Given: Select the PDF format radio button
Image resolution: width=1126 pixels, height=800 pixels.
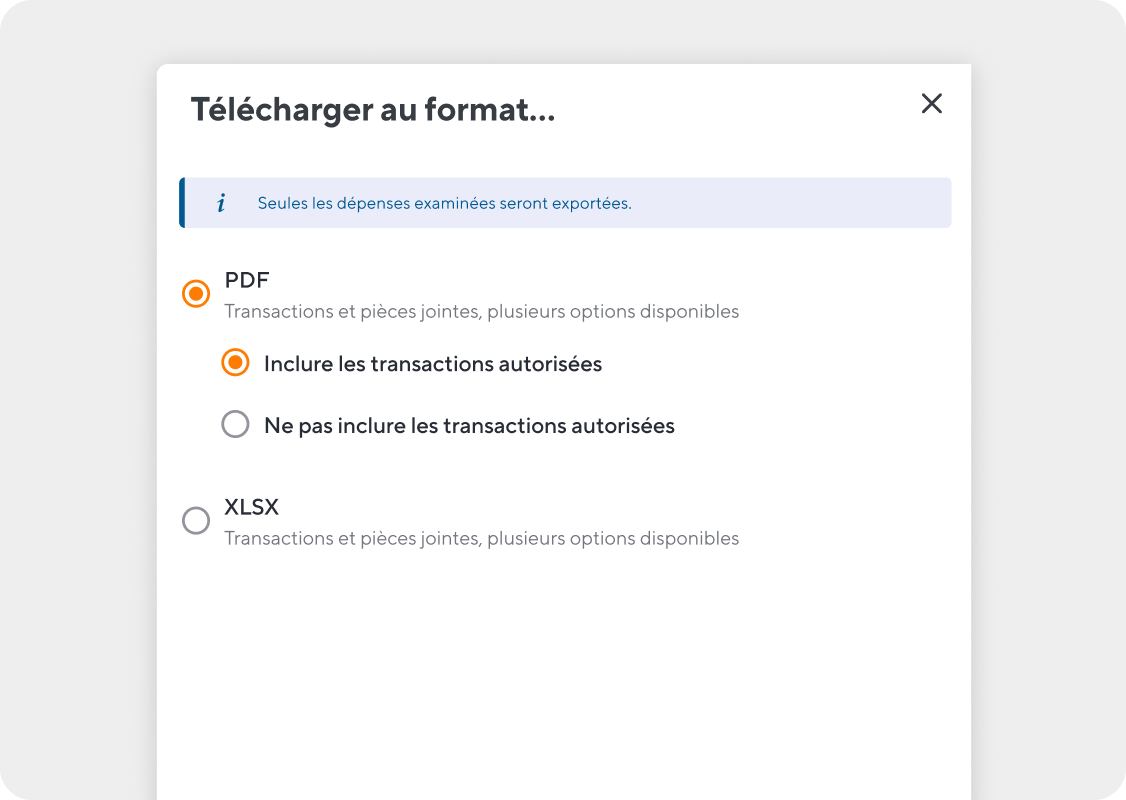Looking at the screenshot, I should click(196, 294).
